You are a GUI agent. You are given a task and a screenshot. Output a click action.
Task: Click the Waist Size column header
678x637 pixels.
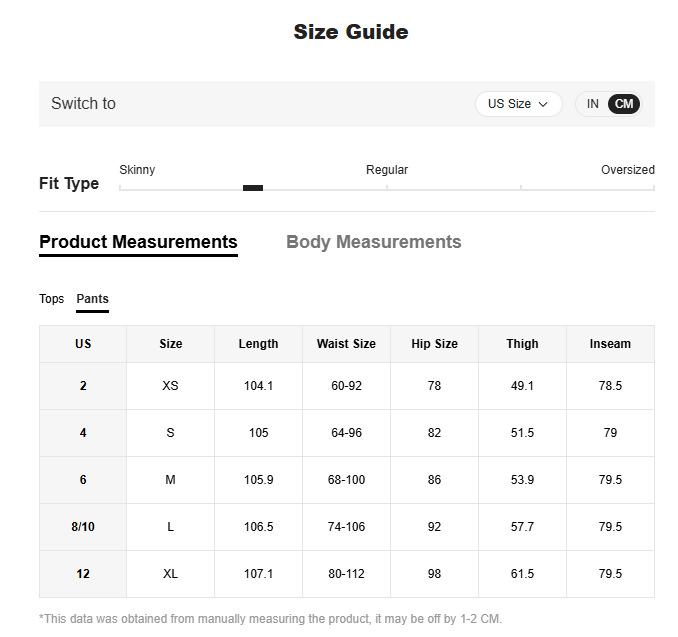click(346, 344)
